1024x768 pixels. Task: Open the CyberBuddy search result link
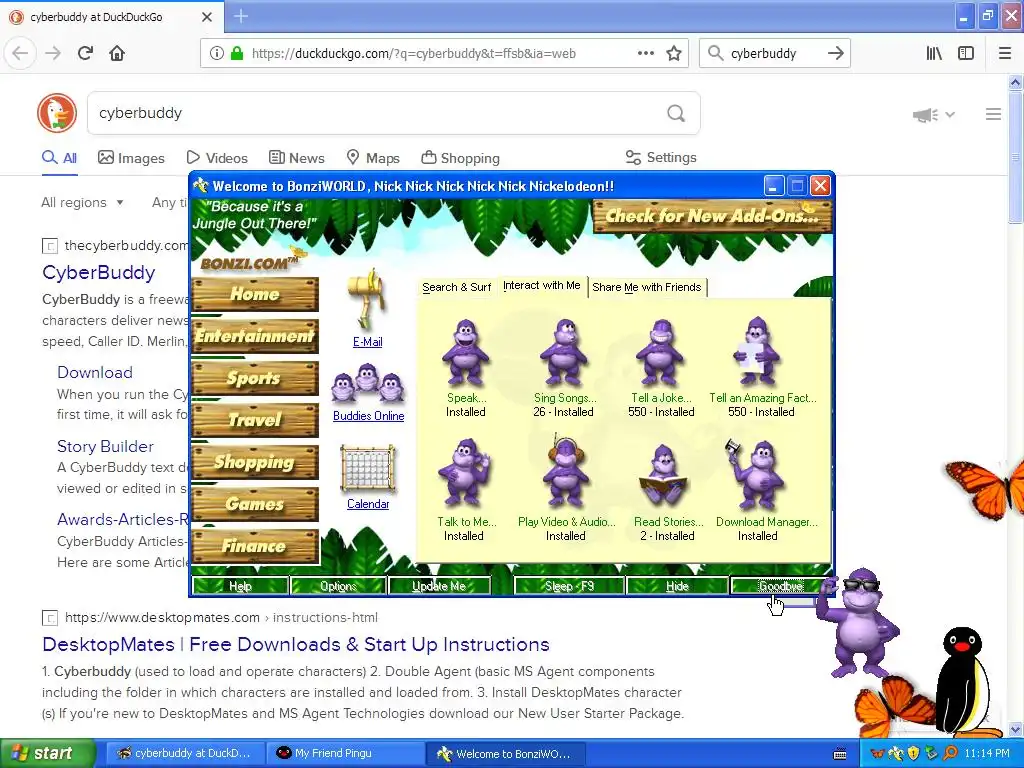pos(99,272)
